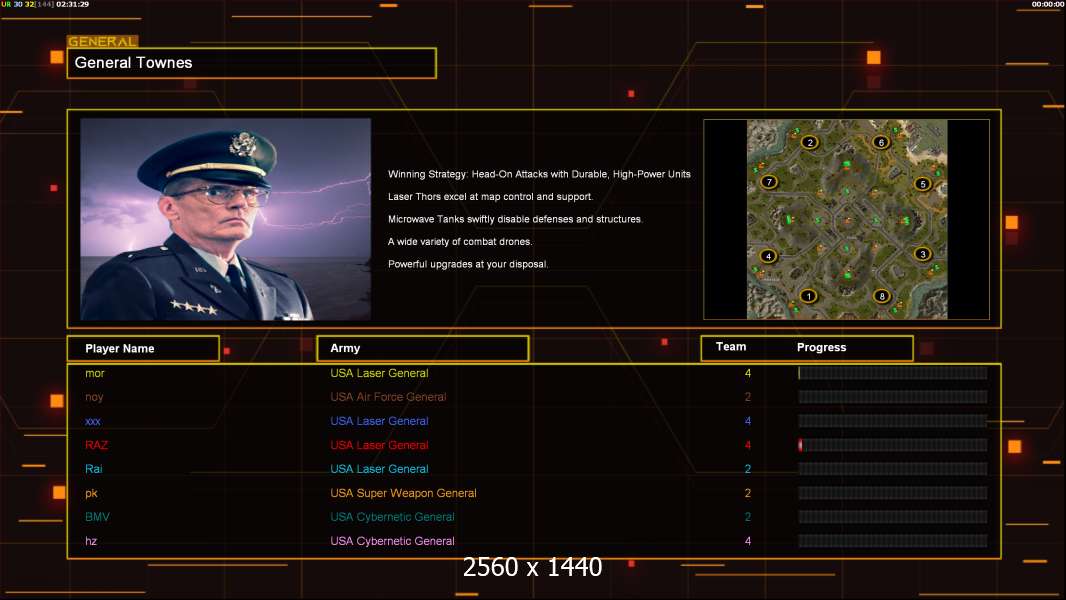Image resolution: width=1066 pixels, height=600 pixels.
Task: Click noy's USA Air Force General entry
Action: [x=388, y=397]
